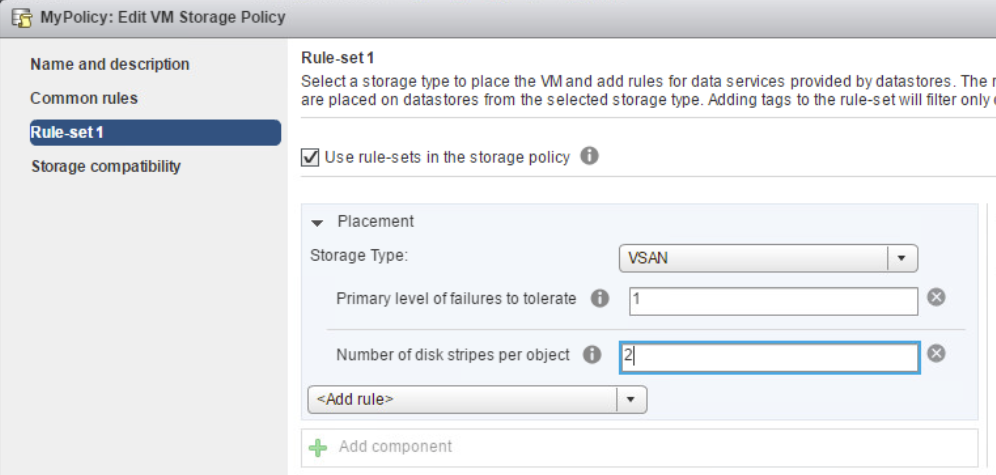This screenshot has height=475, width=996.
Task: Go to the Common rules step
Action: [x=84, y=98]
